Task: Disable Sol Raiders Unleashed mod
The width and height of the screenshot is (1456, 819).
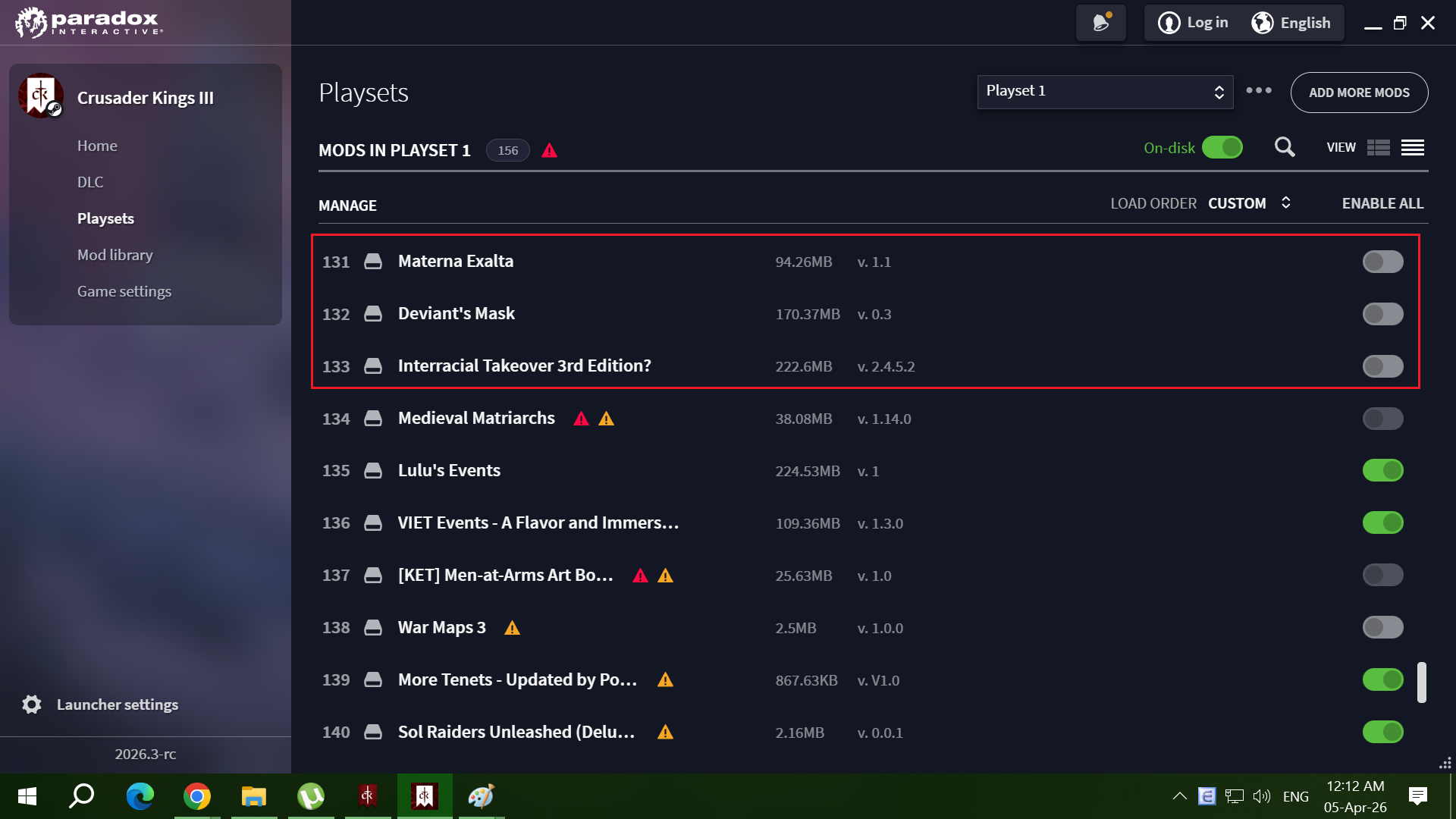Action: [1383, 733]
